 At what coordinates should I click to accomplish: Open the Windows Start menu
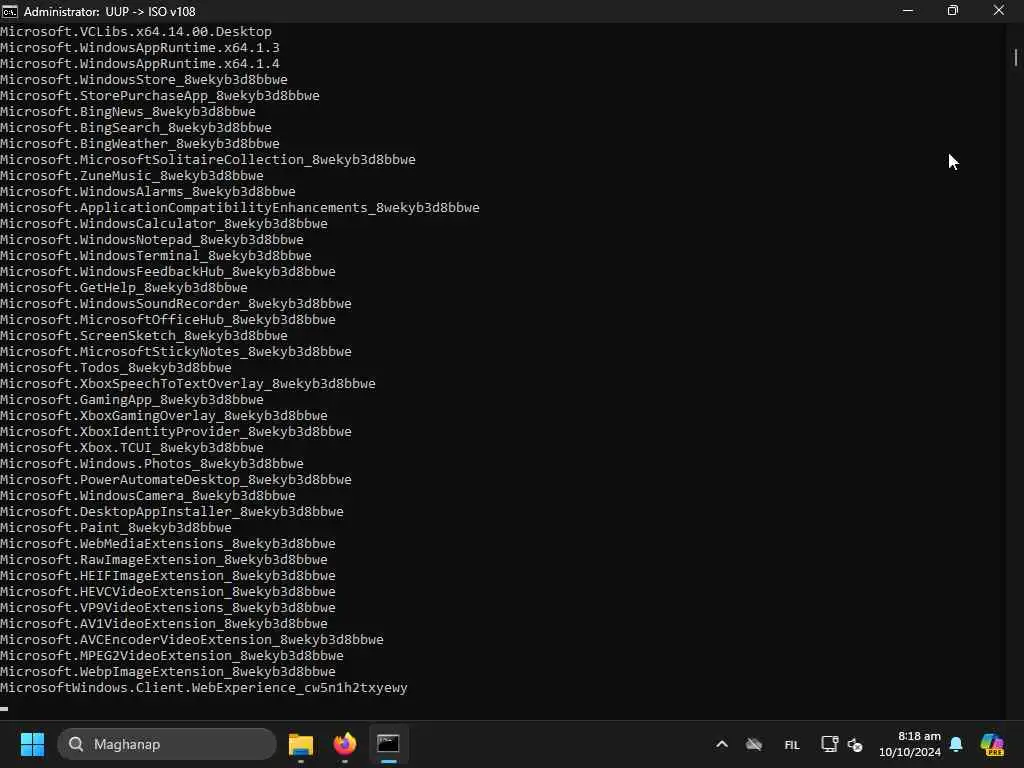click(32, 744)
